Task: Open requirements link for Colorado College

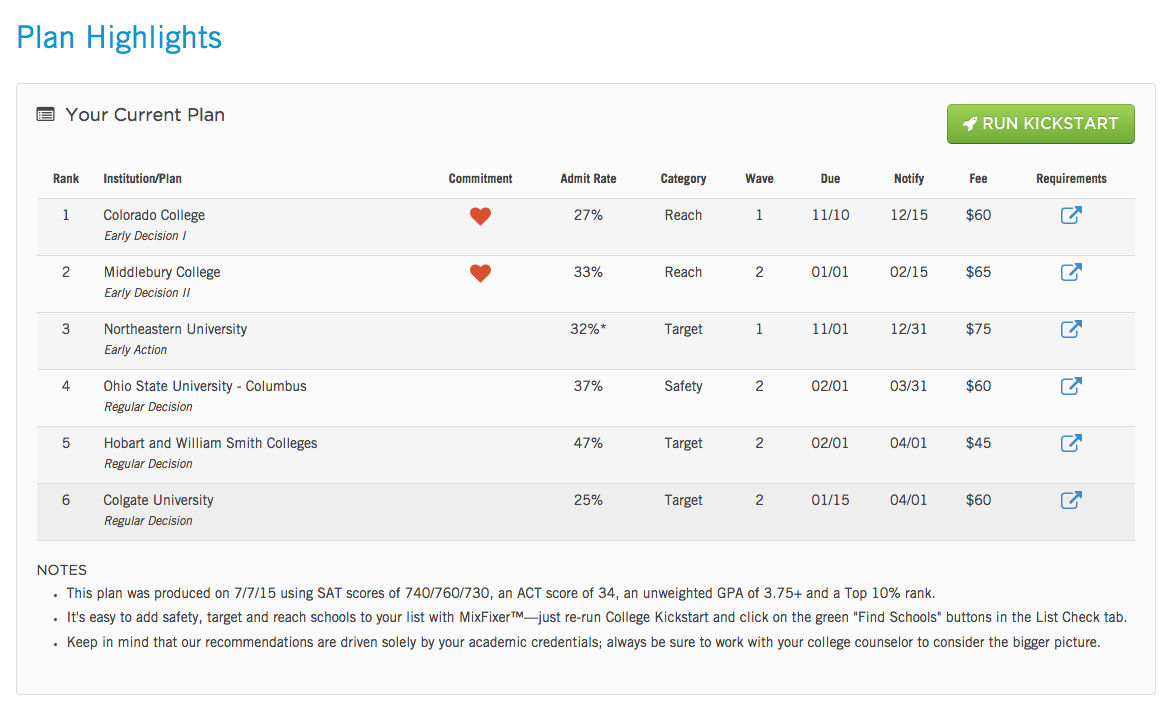Action: click(x=1071, y=215)
